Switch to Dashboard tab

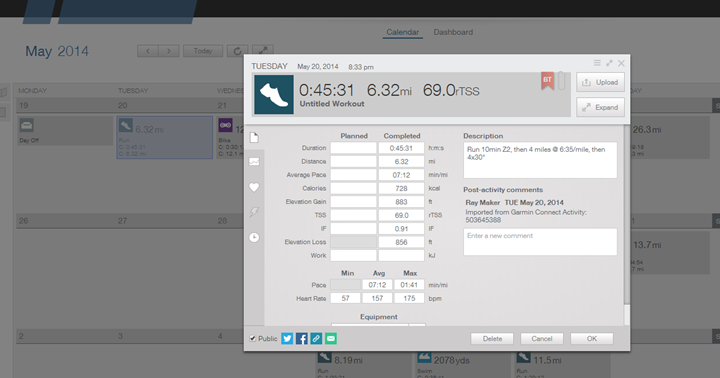[x=453, y=32]
